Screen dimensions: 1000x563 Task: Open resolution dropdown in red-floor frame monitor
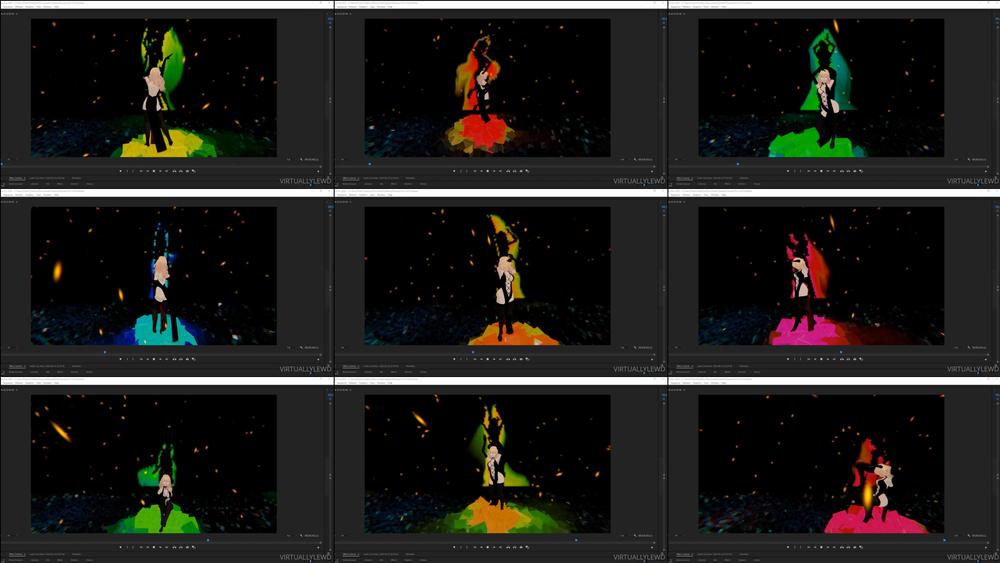coord(622,159)
